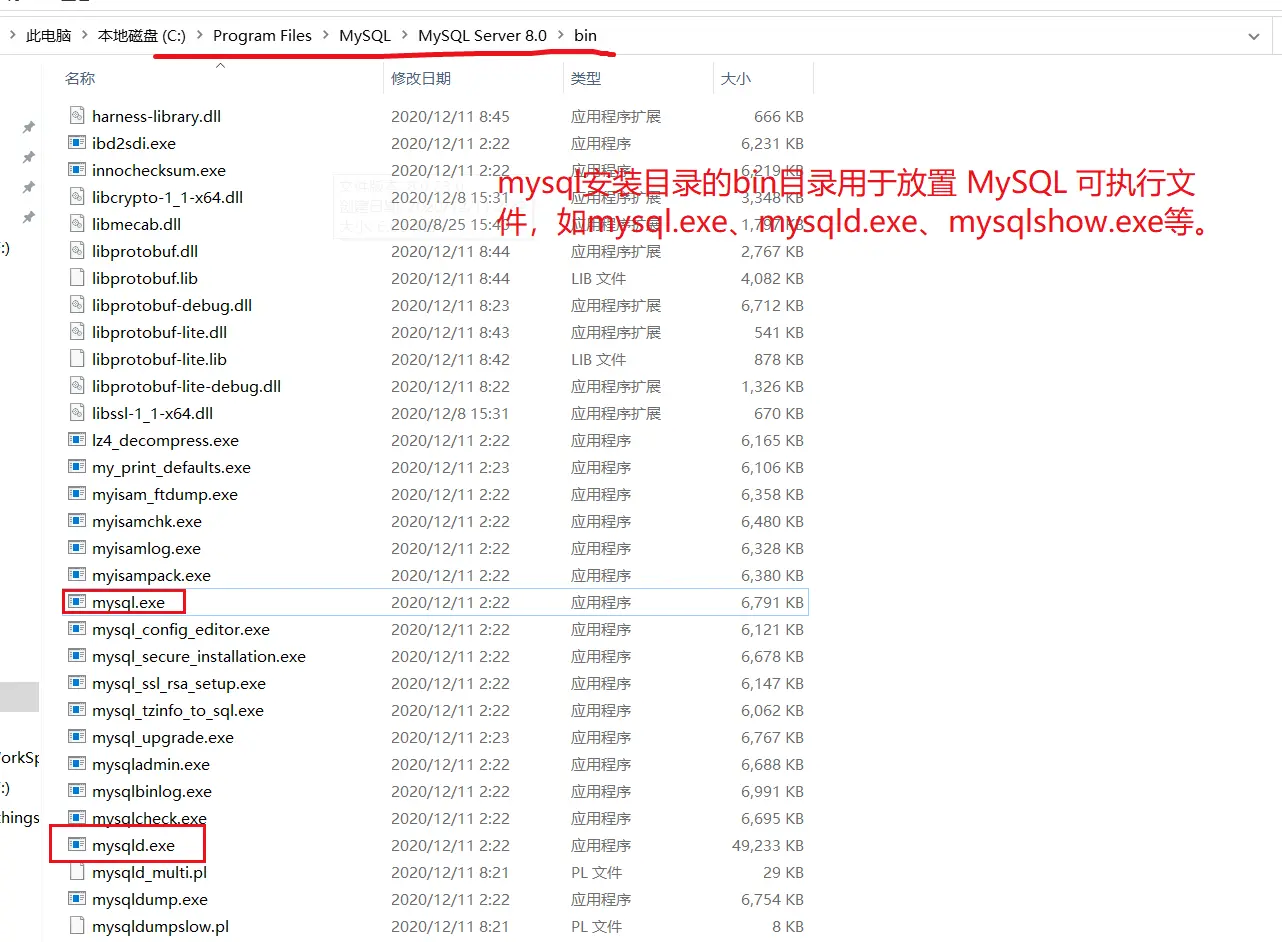Select the mysql_ssl_rsa_setup.exe file name
The height and width of the screenshot is (942, 1282).
click(179, 683)
